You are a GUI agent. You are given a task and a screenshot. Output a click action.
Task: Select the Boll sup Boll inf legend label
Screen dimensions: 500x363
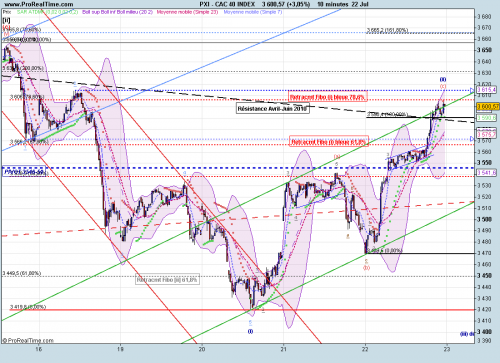117,12
